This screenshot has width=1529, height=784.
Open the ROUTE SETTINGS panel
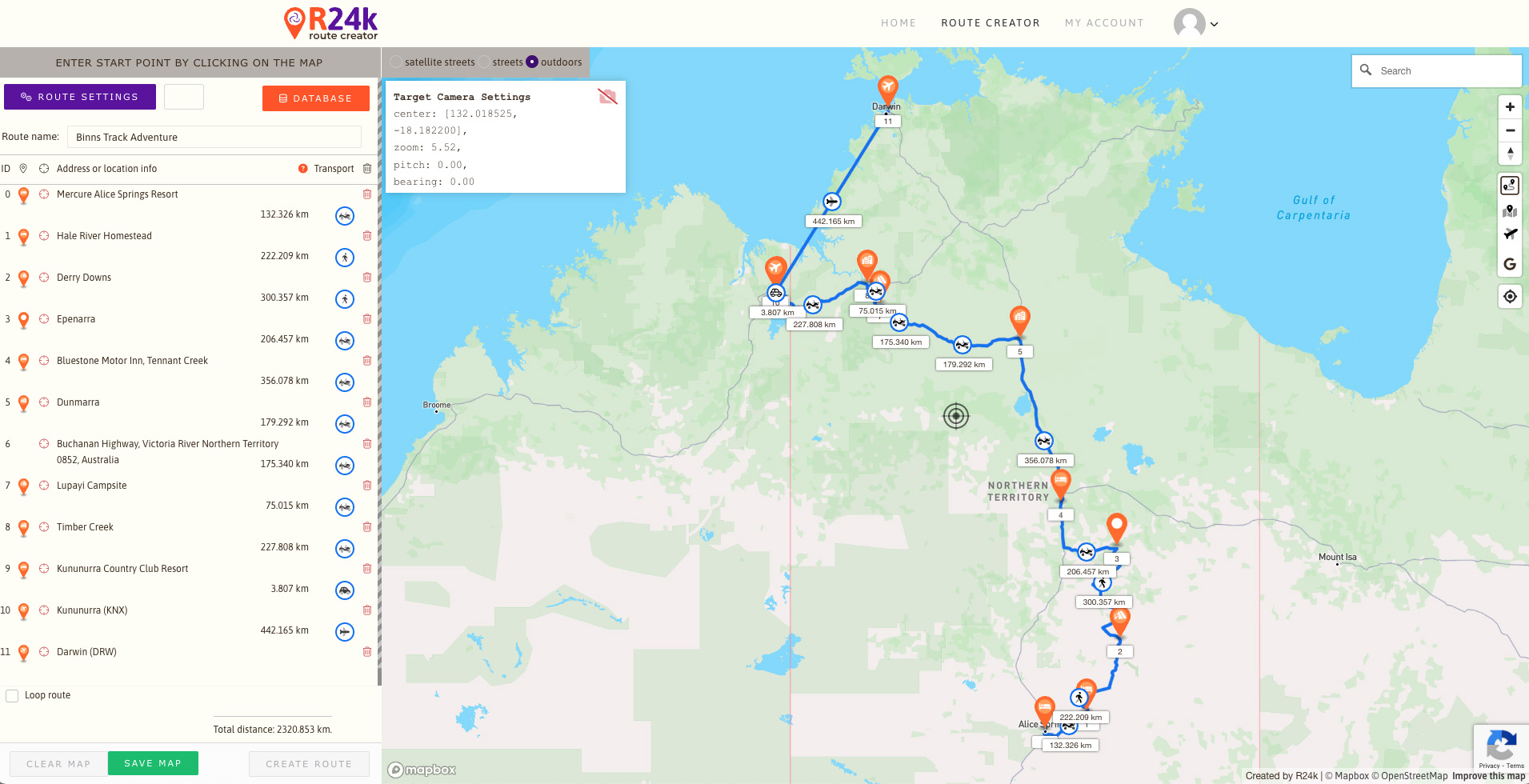(x=79, y=97)
